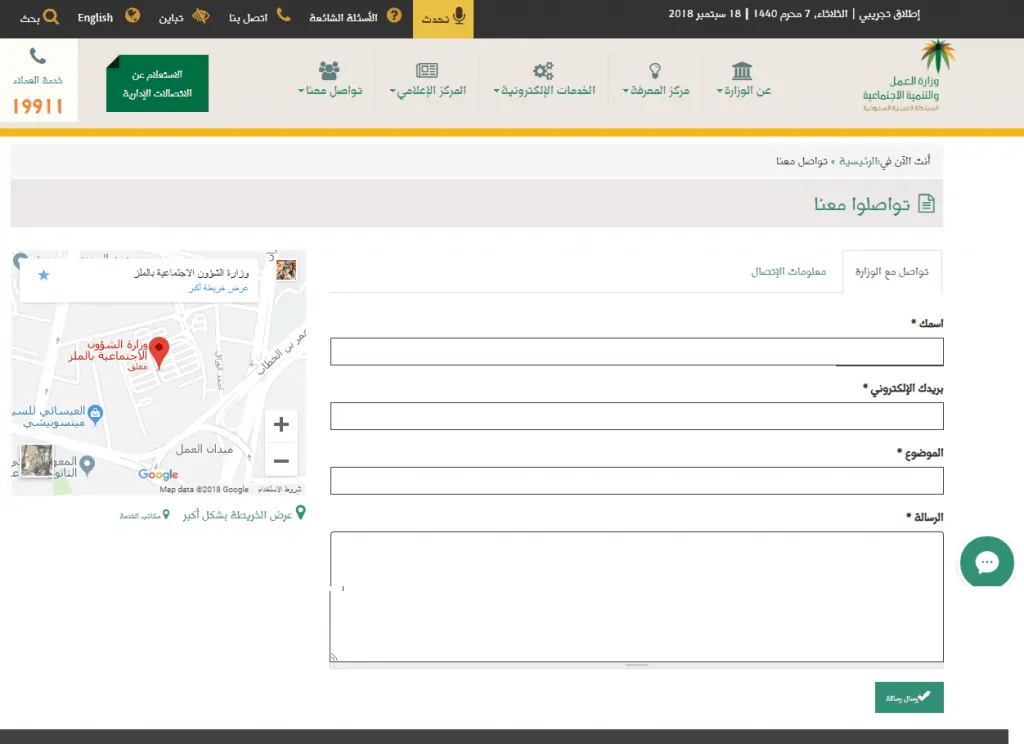Expand the المركز الإعلامي menu
Viewport: 1024px width, 744px height.
pos(428,90)
